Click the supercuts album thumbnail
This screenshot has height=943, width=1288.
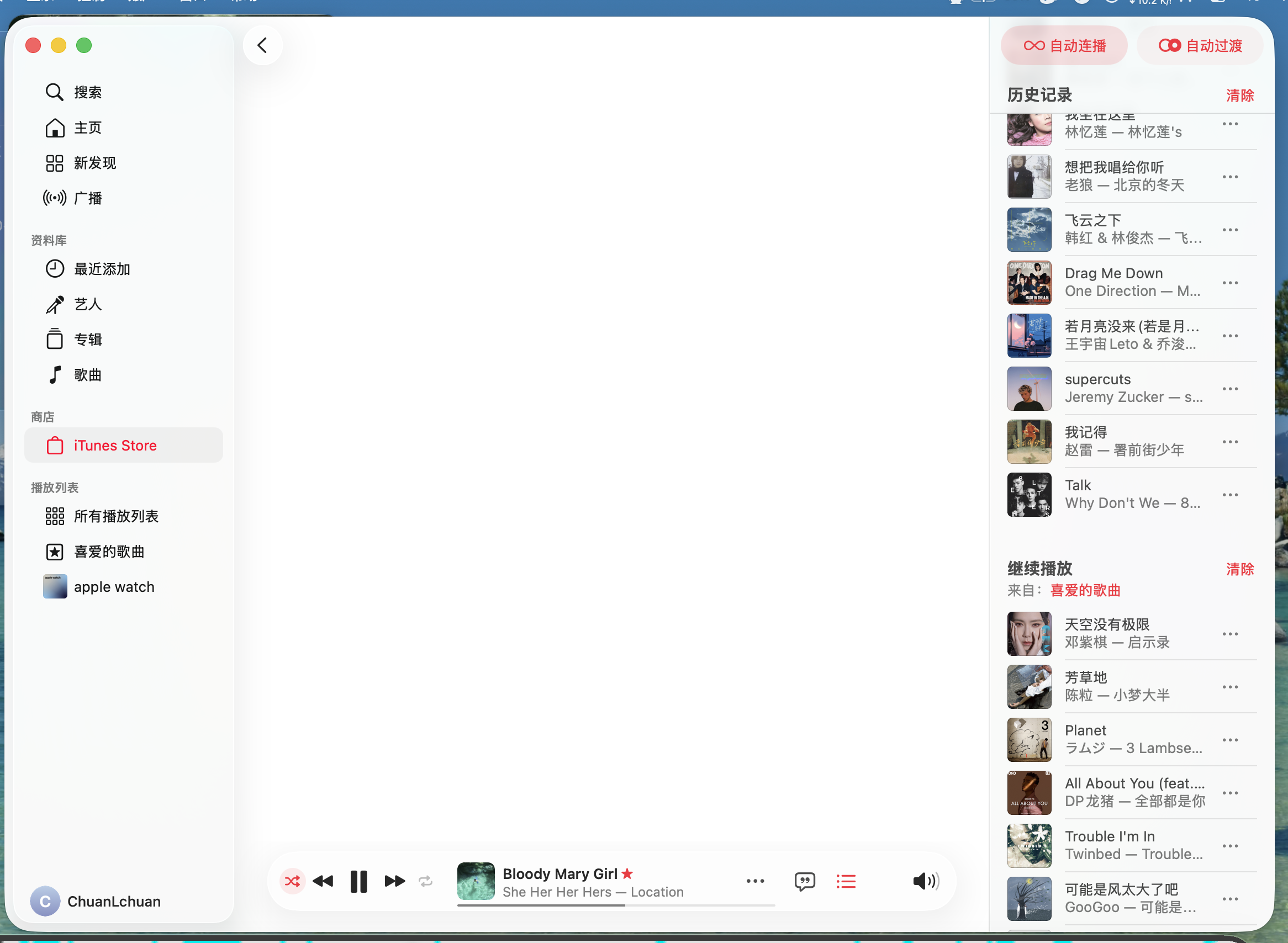point(1029,389)
